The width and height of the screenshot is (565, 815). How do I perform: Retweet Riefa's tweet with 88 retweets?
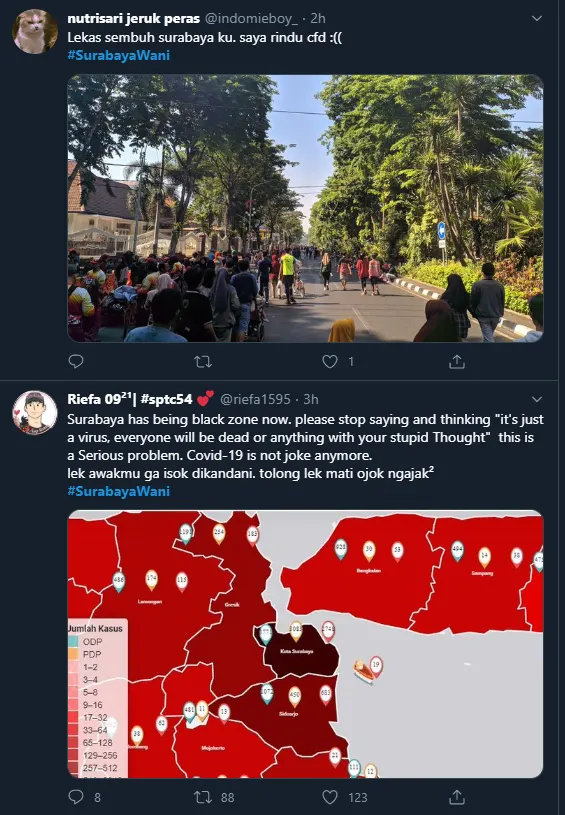[203, 797]
